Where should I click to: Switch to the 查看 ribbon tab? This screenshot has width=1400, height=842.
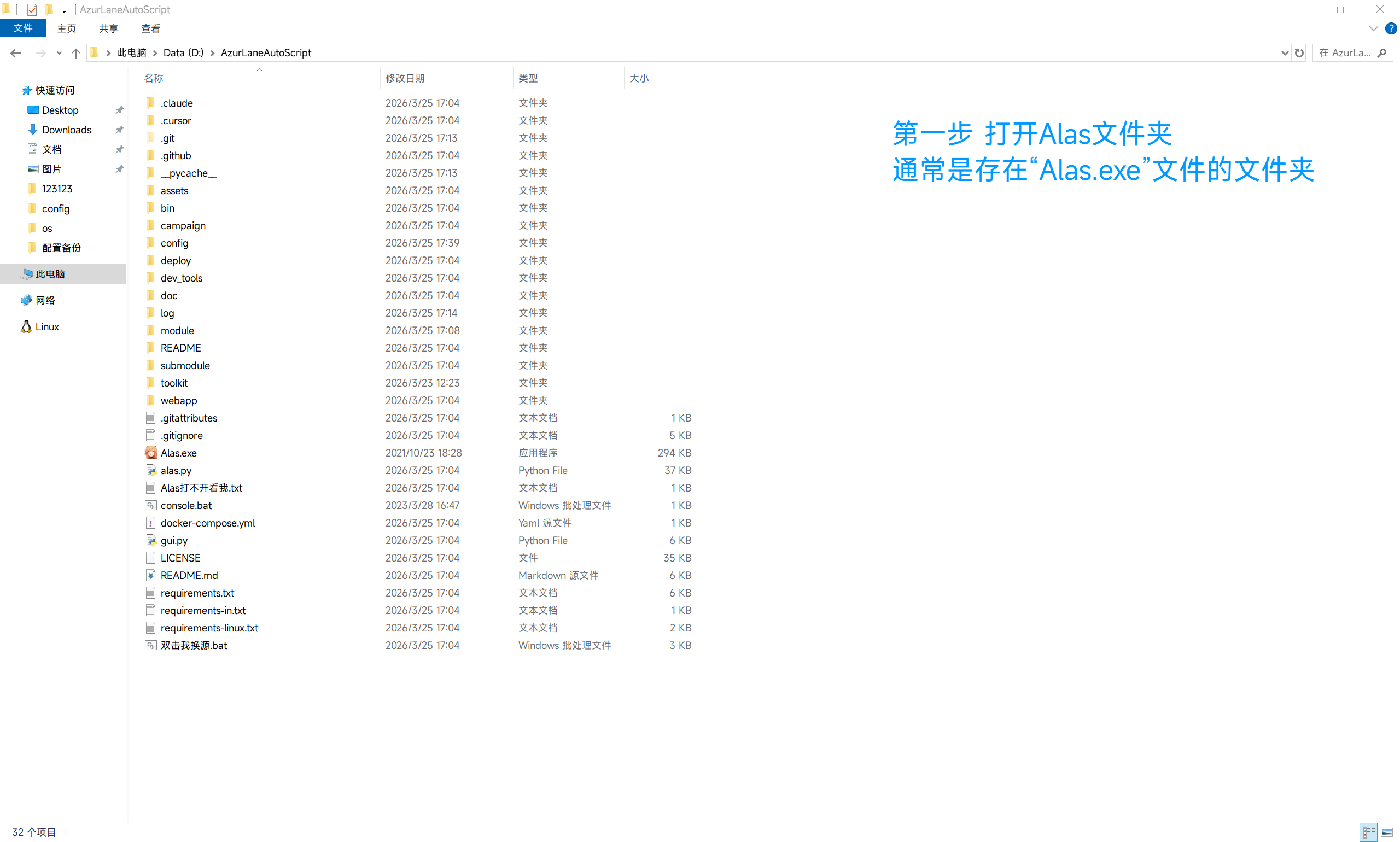(150, 28)
